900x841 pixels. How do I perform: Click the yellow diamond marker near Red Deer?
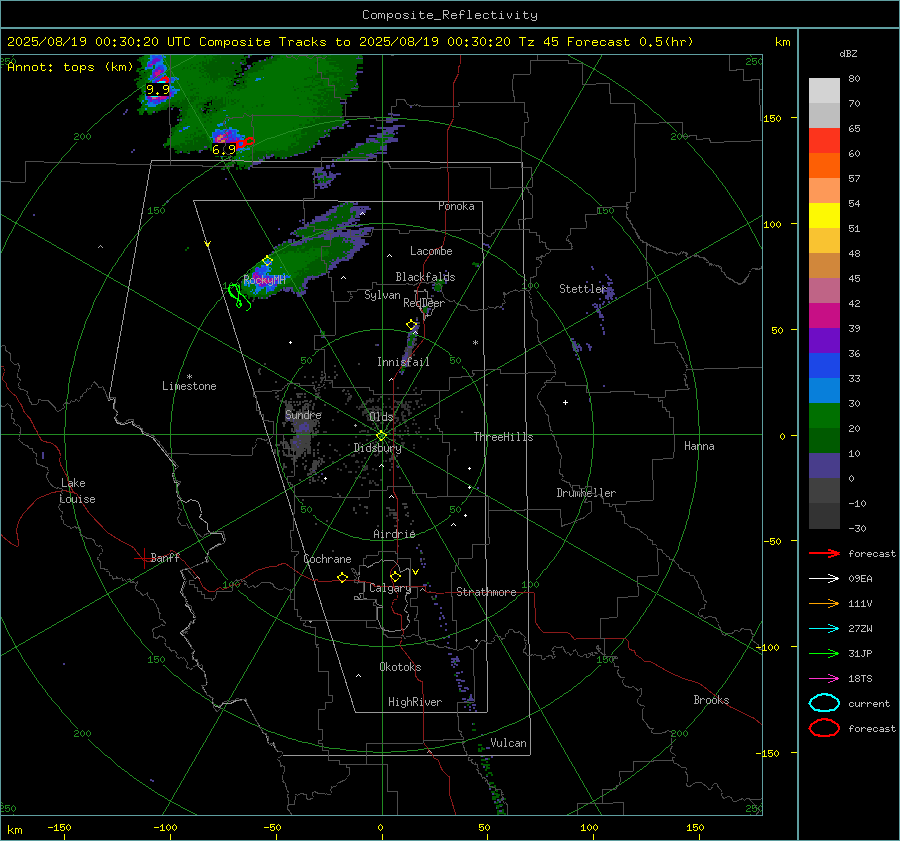point(411,325)
